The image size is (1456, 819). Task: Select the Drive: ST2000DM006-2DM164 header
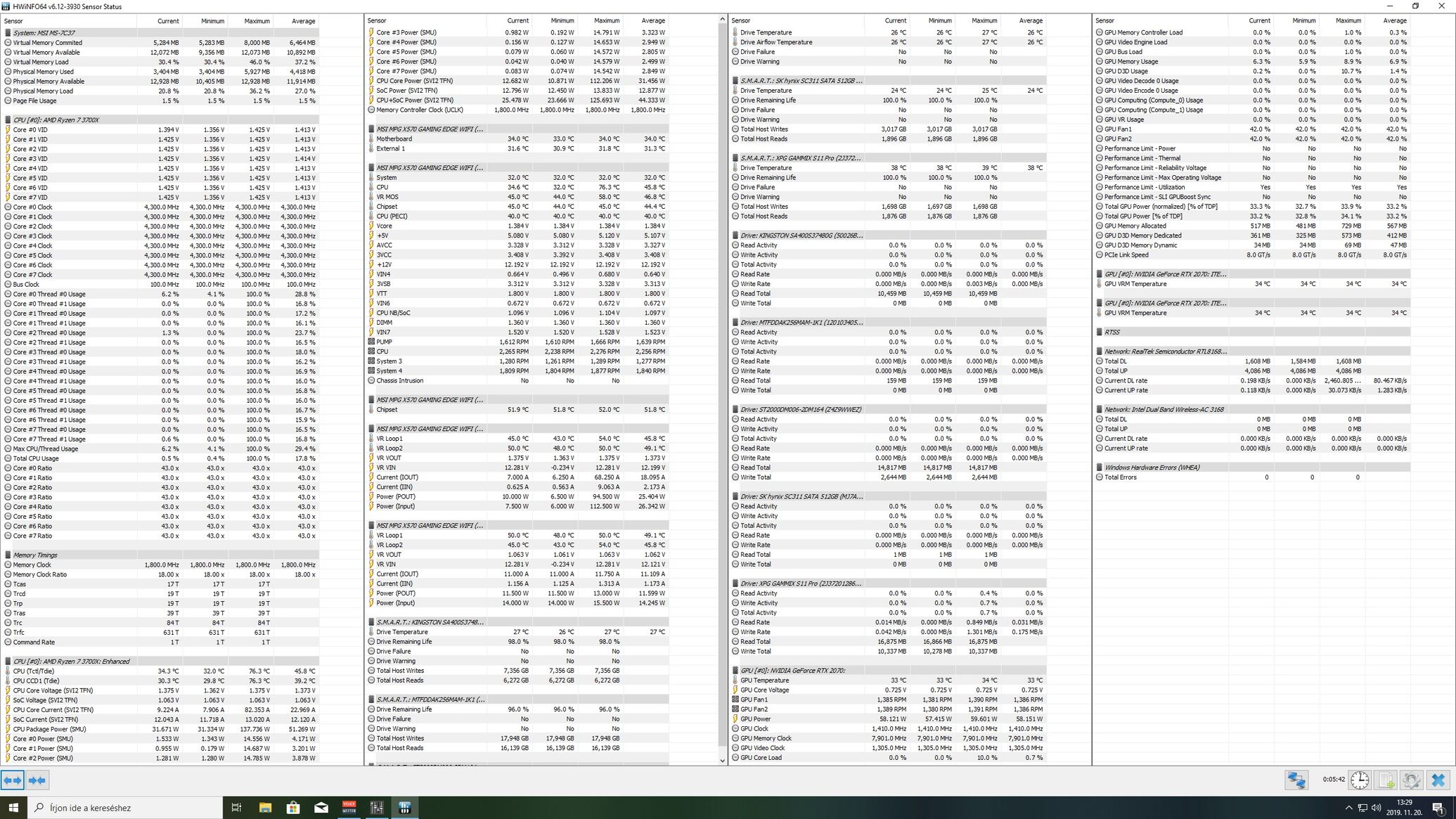click(x=888, y=410)
